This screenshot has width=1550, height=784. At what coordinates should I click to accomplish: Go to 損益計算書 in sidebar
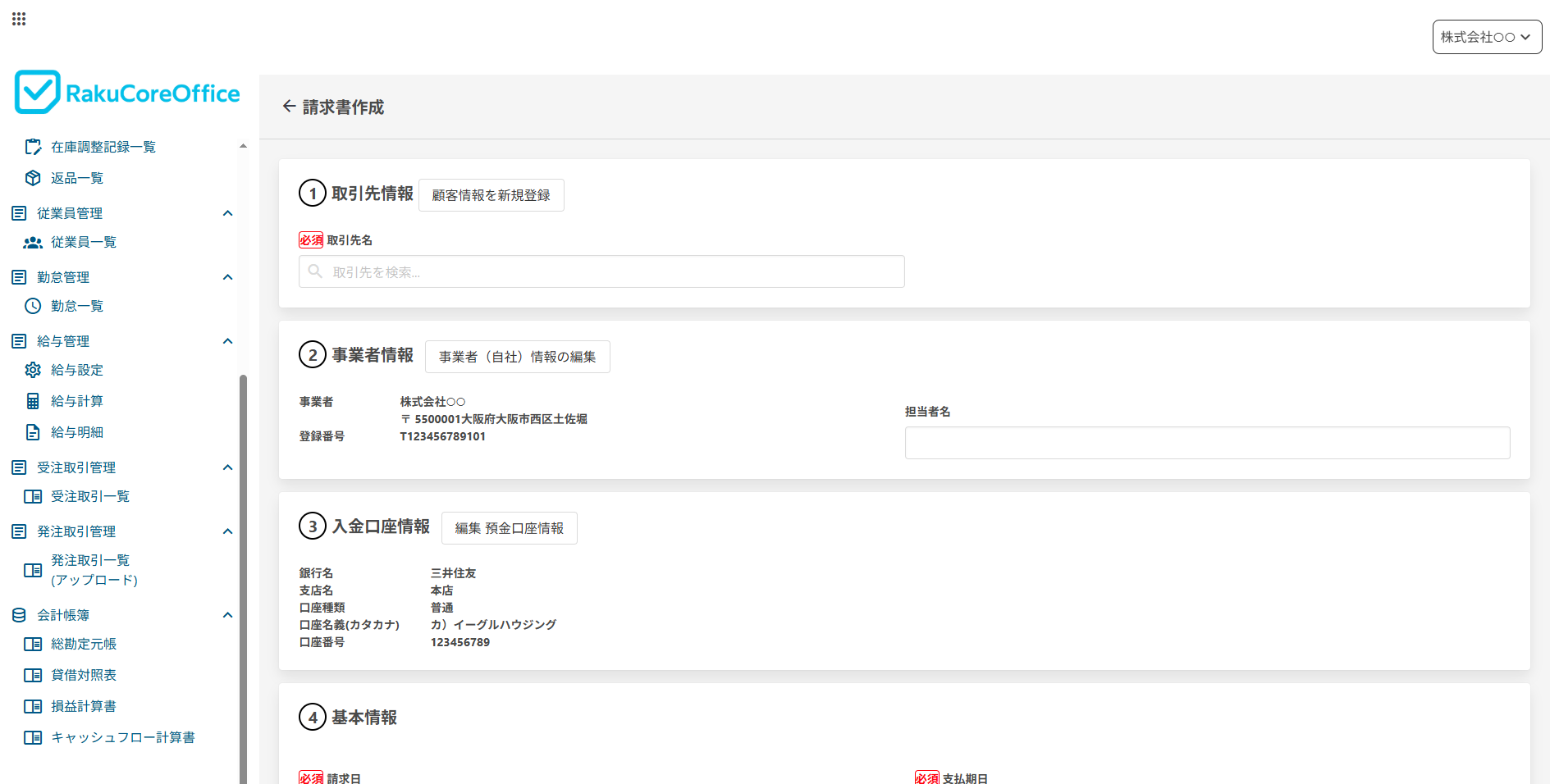click(x=84, y=706)
